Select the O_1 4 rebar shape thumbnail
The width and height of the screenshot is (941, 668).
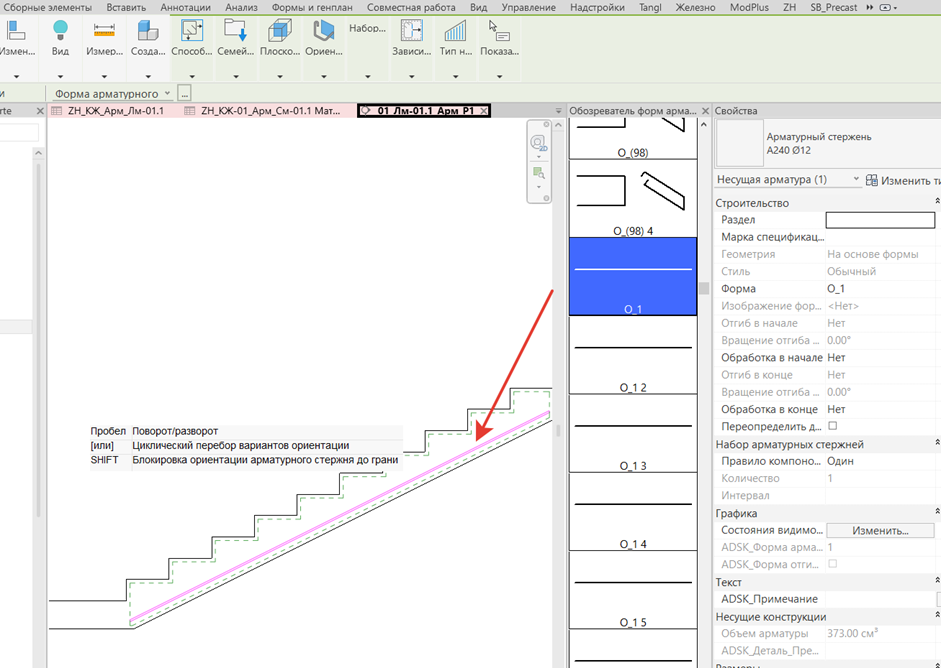tap(633, 511)
